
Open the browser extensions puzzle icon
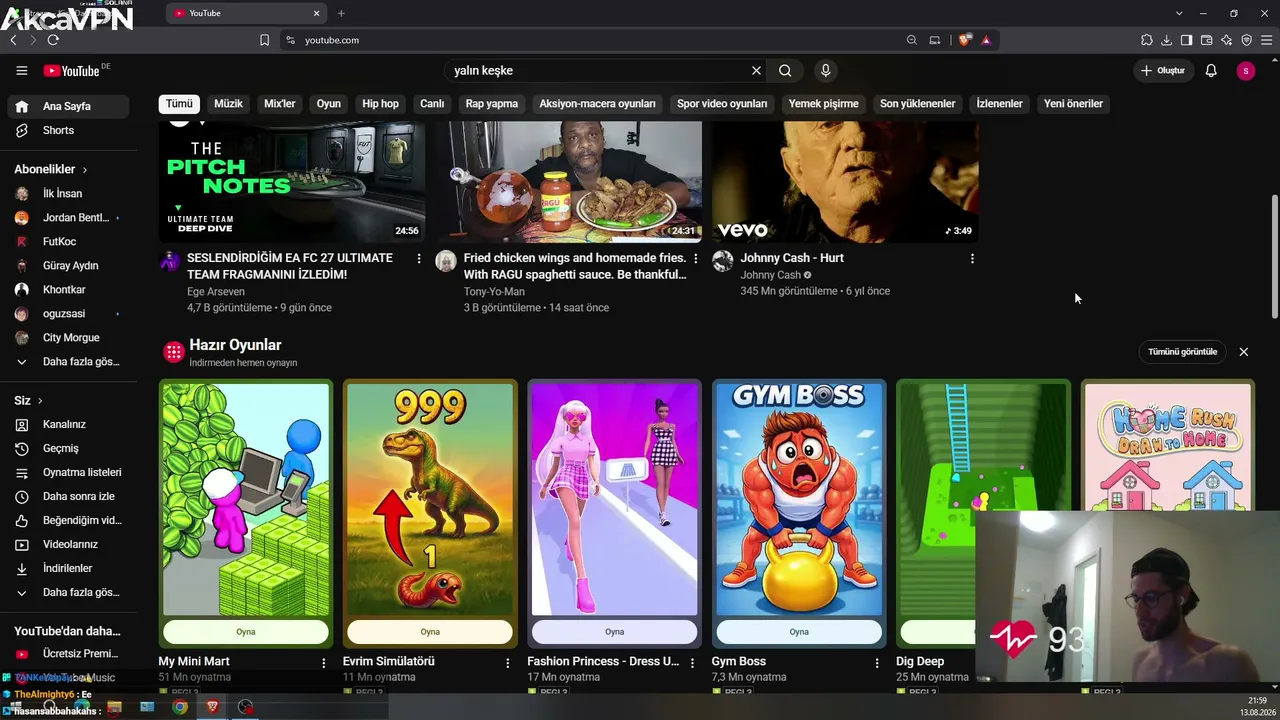click(x=1147, y=40)
